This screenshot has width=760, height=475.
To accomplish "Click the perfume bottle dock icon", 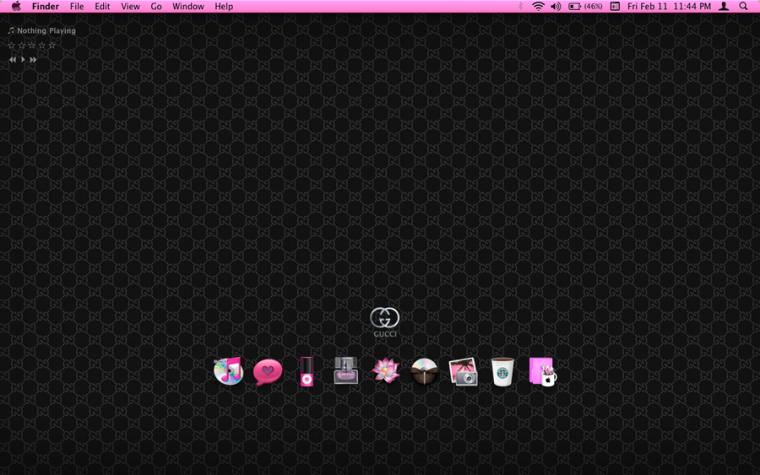I will [x=346, y=371].
